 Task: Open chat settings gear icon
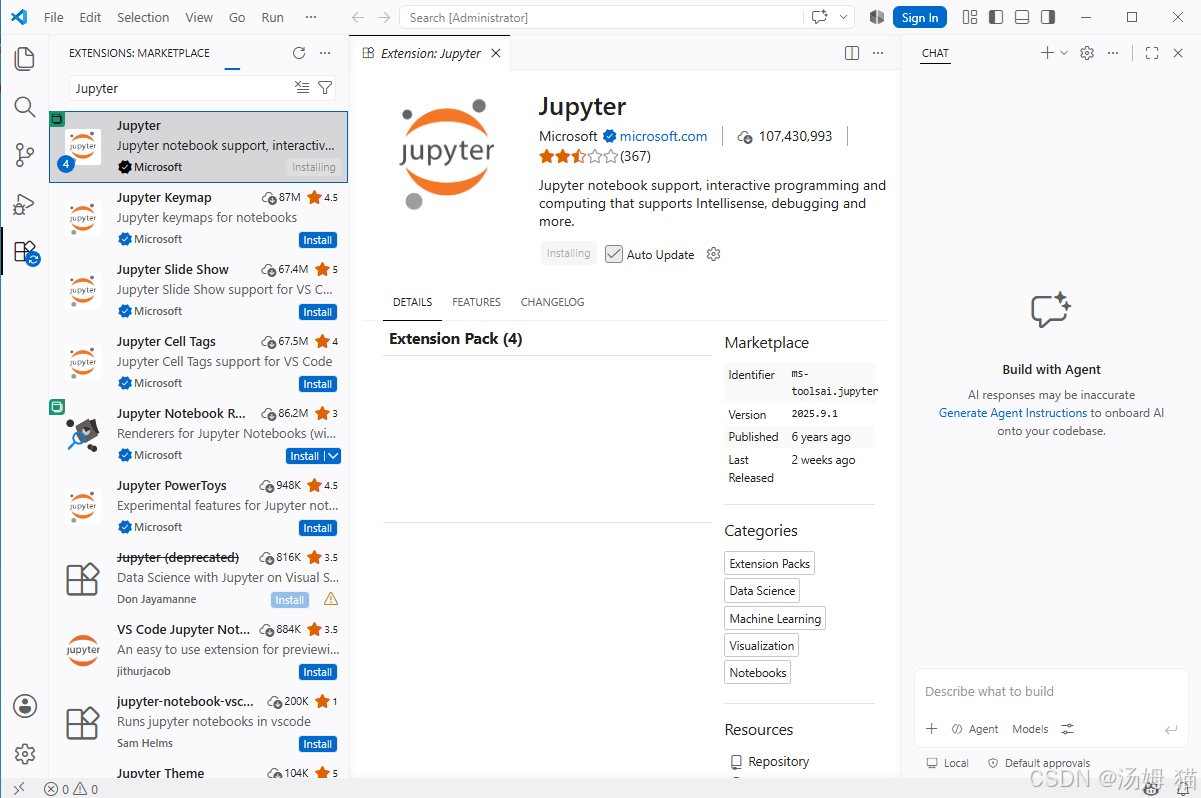(x=1087, y=53)
